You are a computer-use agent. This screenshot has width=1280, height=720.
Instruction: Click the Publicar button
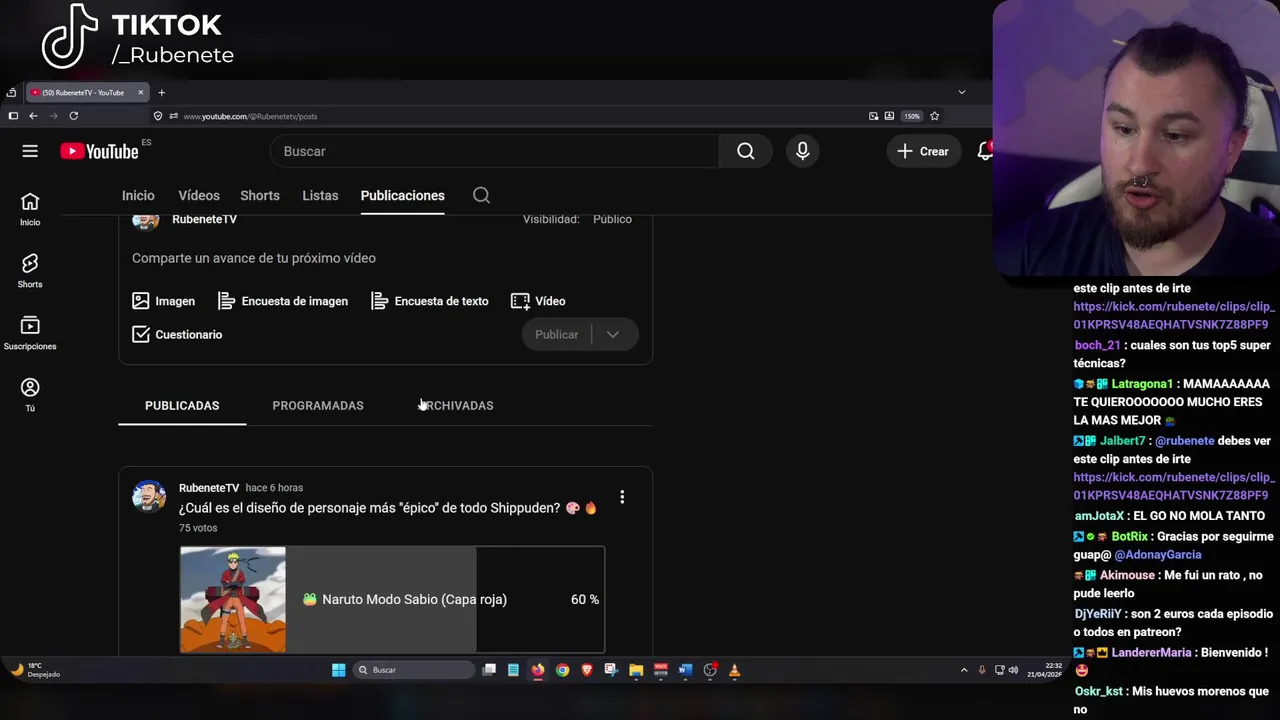[x=556, y=334]
